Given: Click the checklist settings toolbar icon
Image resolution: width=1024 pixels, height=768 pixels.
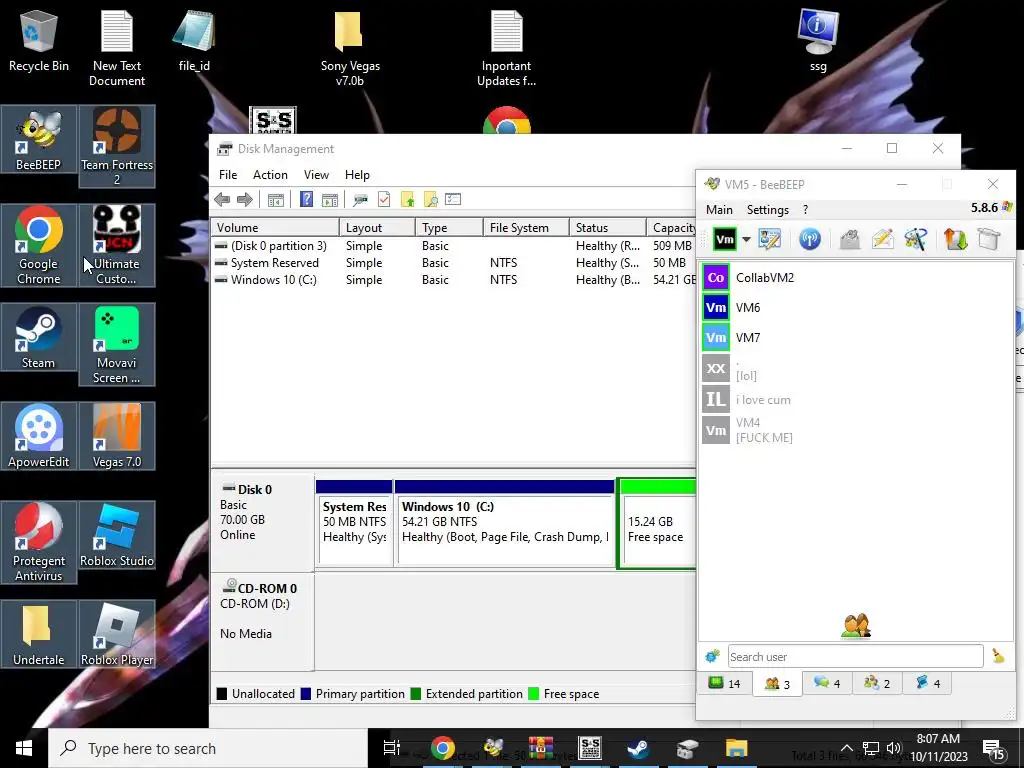Looking at the screenshot, I should (453, 199).
